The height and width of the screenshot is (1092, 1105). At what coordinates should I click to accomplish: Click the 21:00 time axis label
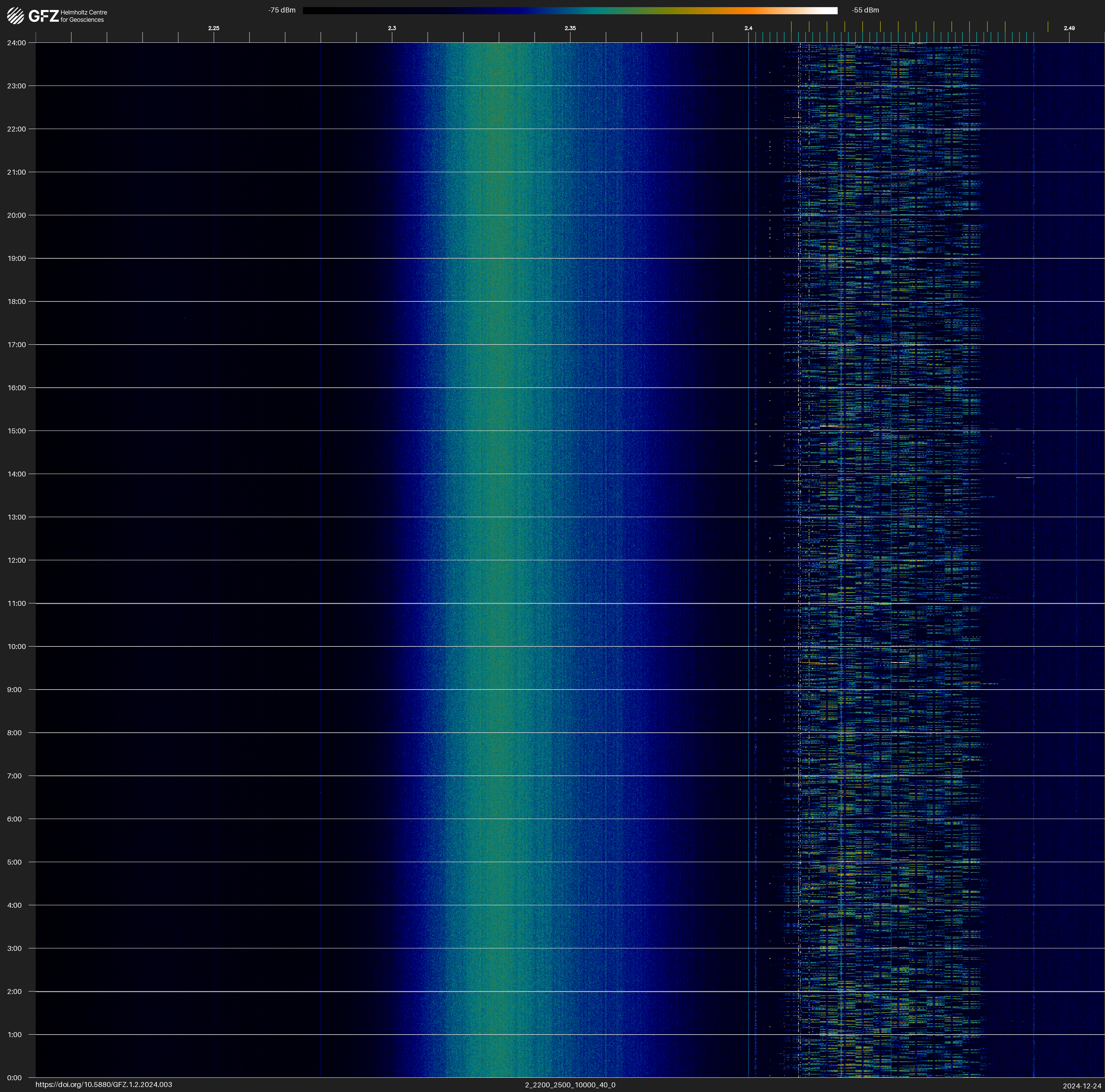[x=17, y=172]
